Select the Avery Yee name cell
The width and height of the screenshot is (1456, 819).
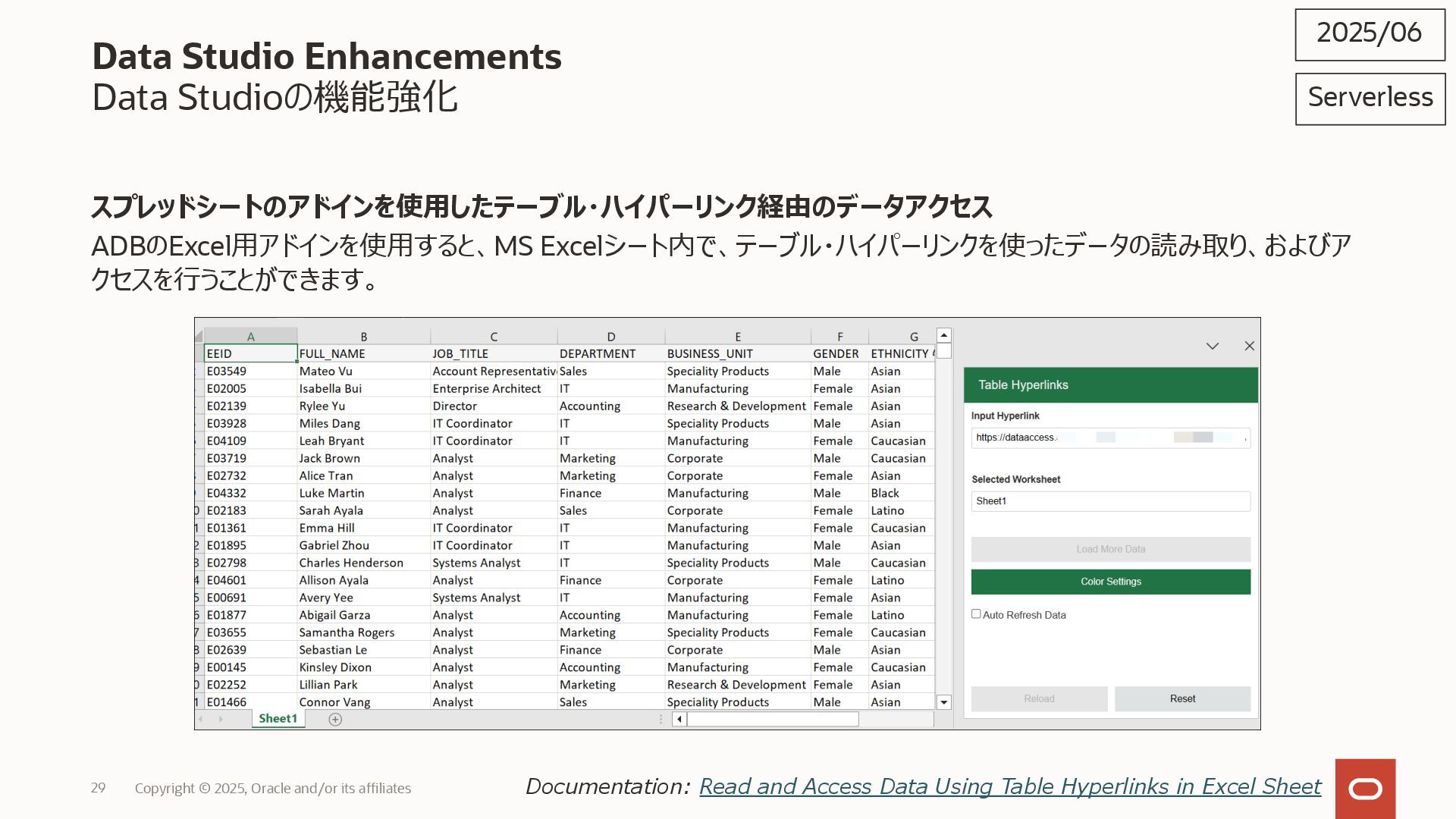tap(363, 598)
